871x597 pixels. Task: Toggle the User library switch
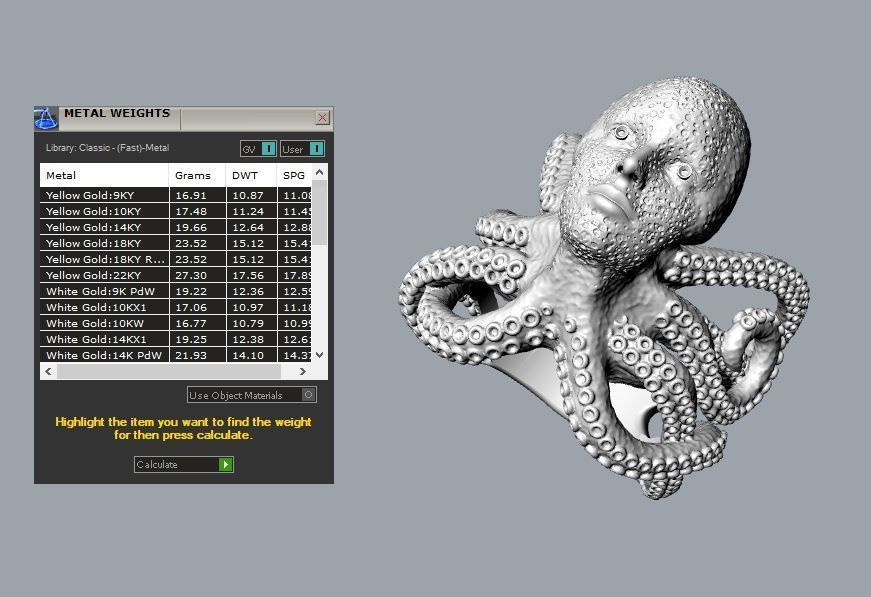(x=302, y=149)
